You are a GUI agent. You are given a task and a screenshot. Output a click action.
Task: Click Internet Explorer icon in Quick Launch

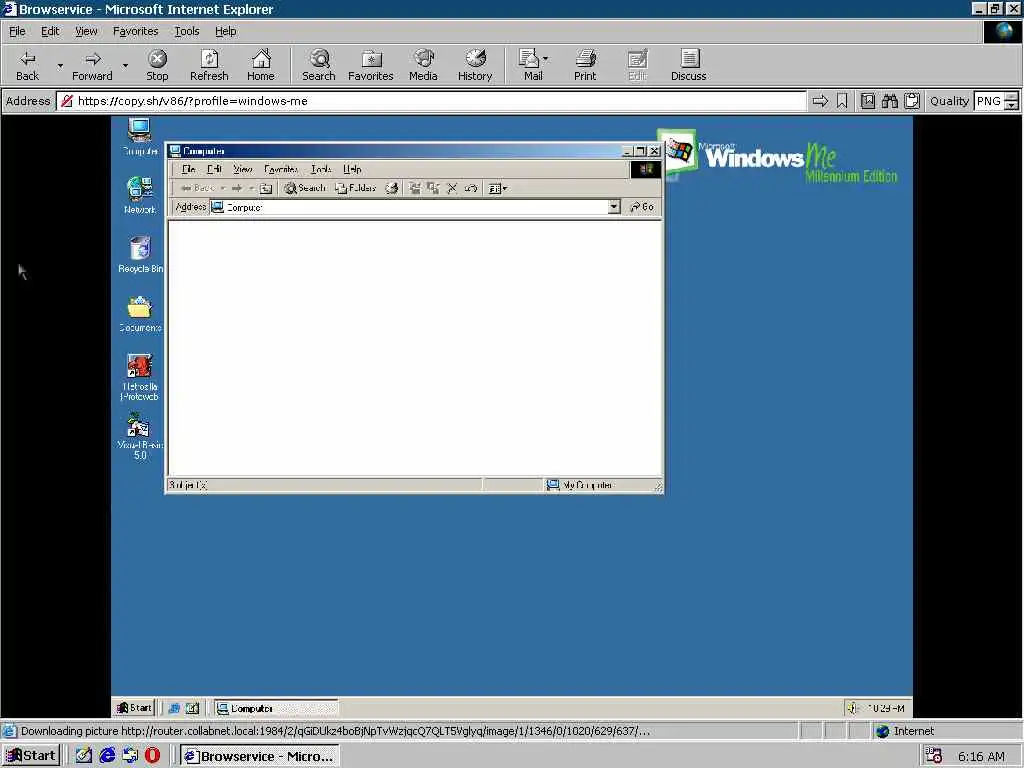pos(107,756)
